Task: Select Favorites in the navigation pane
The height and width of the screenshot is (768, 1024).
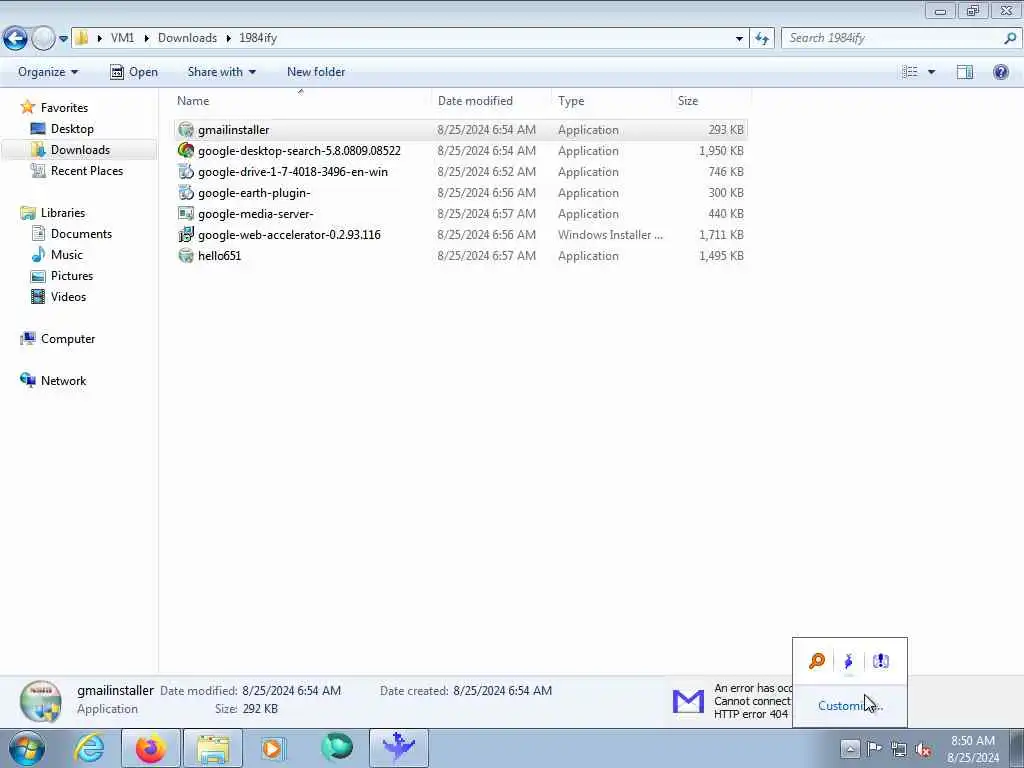Action: [x=64, y=108]
